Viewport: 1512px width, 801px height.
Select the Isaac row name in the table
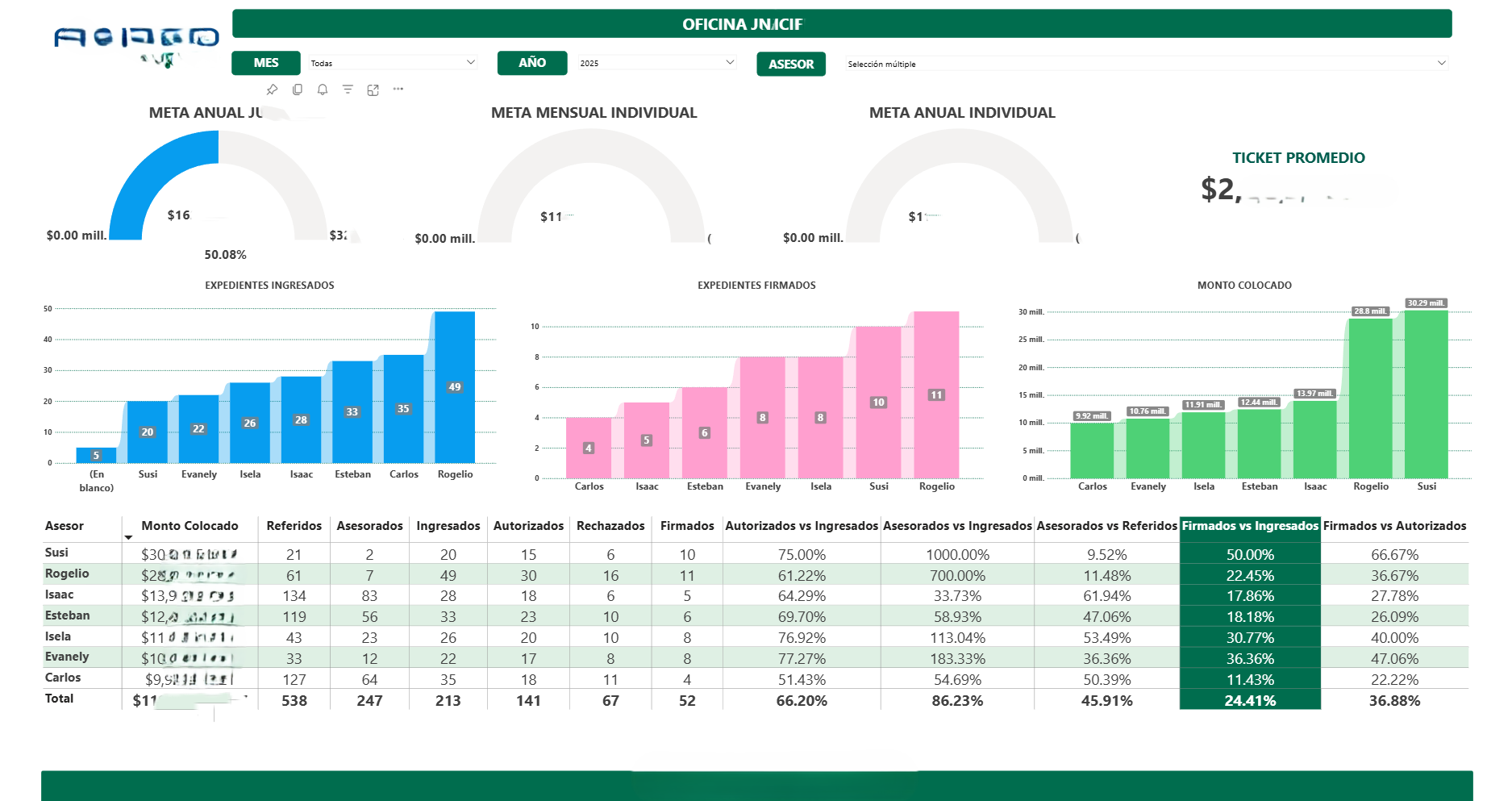tap(60, 594)
